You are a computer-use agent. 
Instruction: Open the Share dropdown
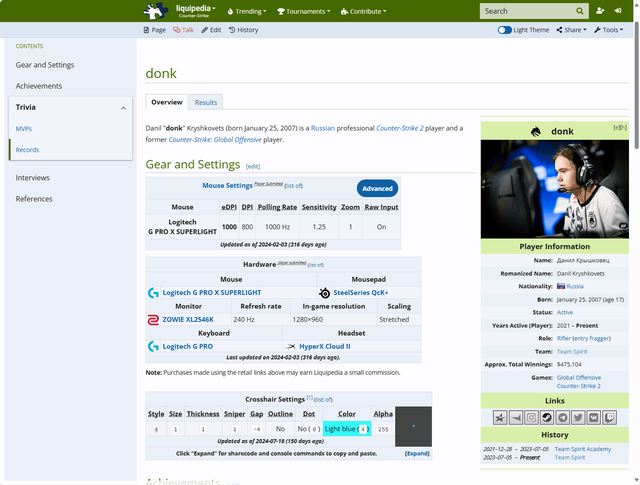(571, 30)
